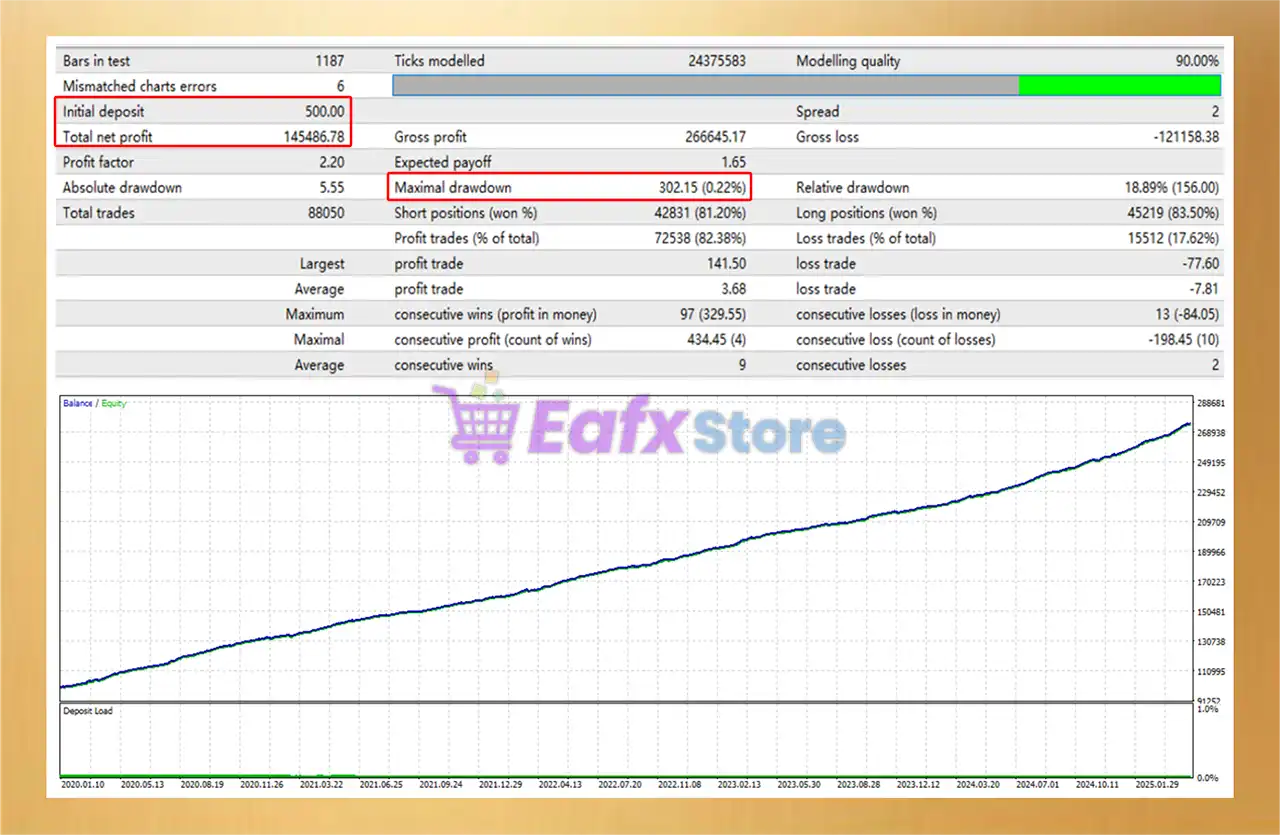1280x835 pixels.
Task: Click the 'Expected payoff' label
Action: tap(443, 162)
